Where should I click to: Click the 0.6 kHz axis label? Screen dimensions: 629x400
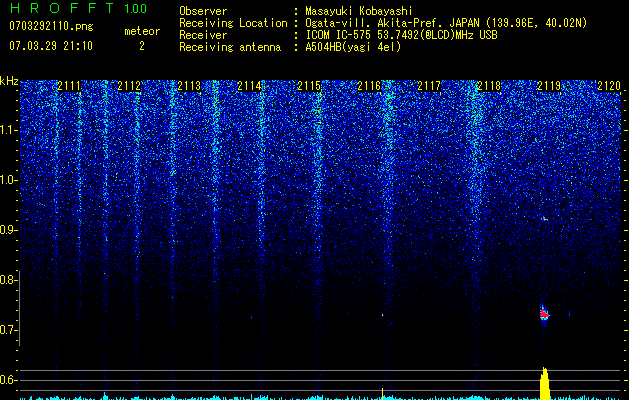[9, 380]
